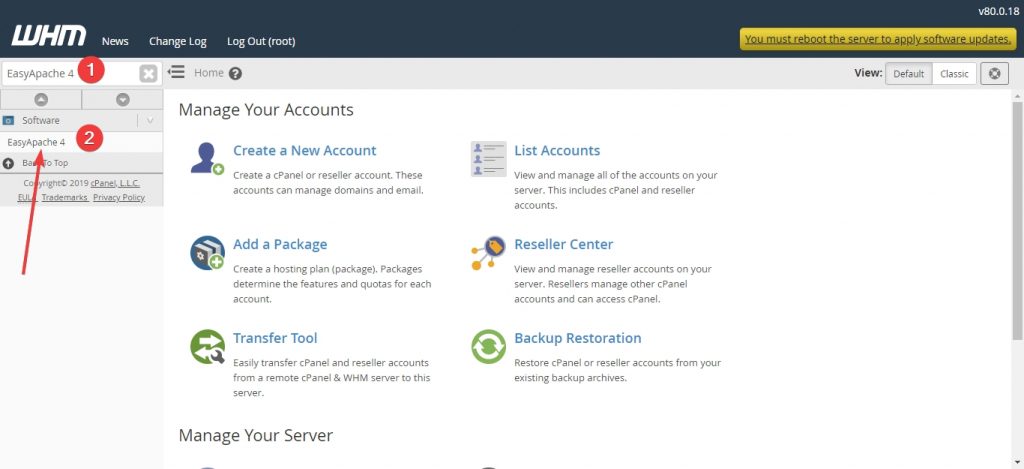Image resolution: width=1024 pixels, height=469 pixels.
Task: Collapse all categories with up-arrow icon
Action: pos(40,99)
